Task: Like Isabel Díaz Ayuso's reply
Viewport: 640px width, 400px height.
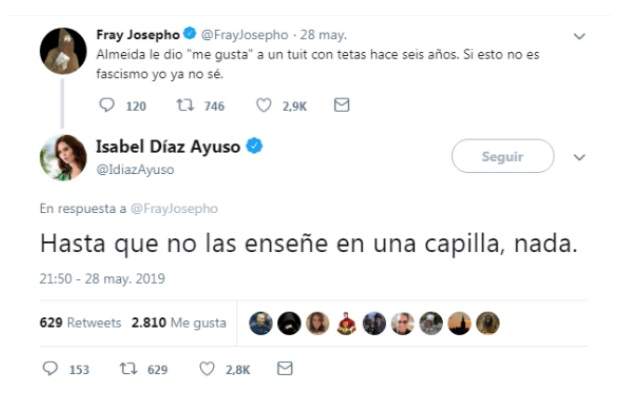Action: click(x=207, y=369)
